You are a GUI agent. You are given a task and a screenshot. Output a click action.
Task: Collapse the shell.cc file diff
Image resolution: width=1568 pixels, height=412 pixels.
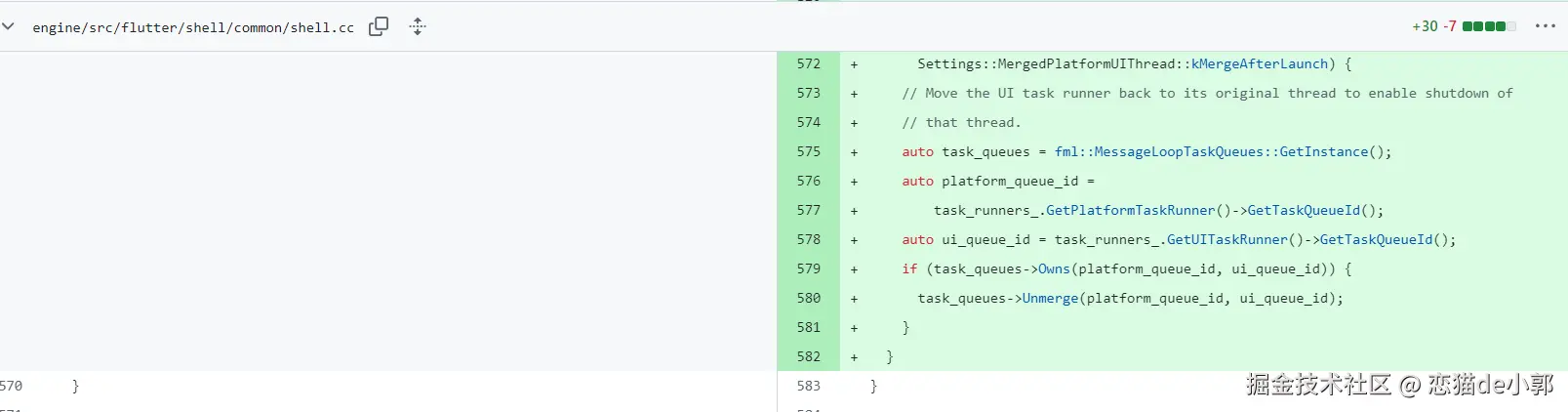coord(8,26)
